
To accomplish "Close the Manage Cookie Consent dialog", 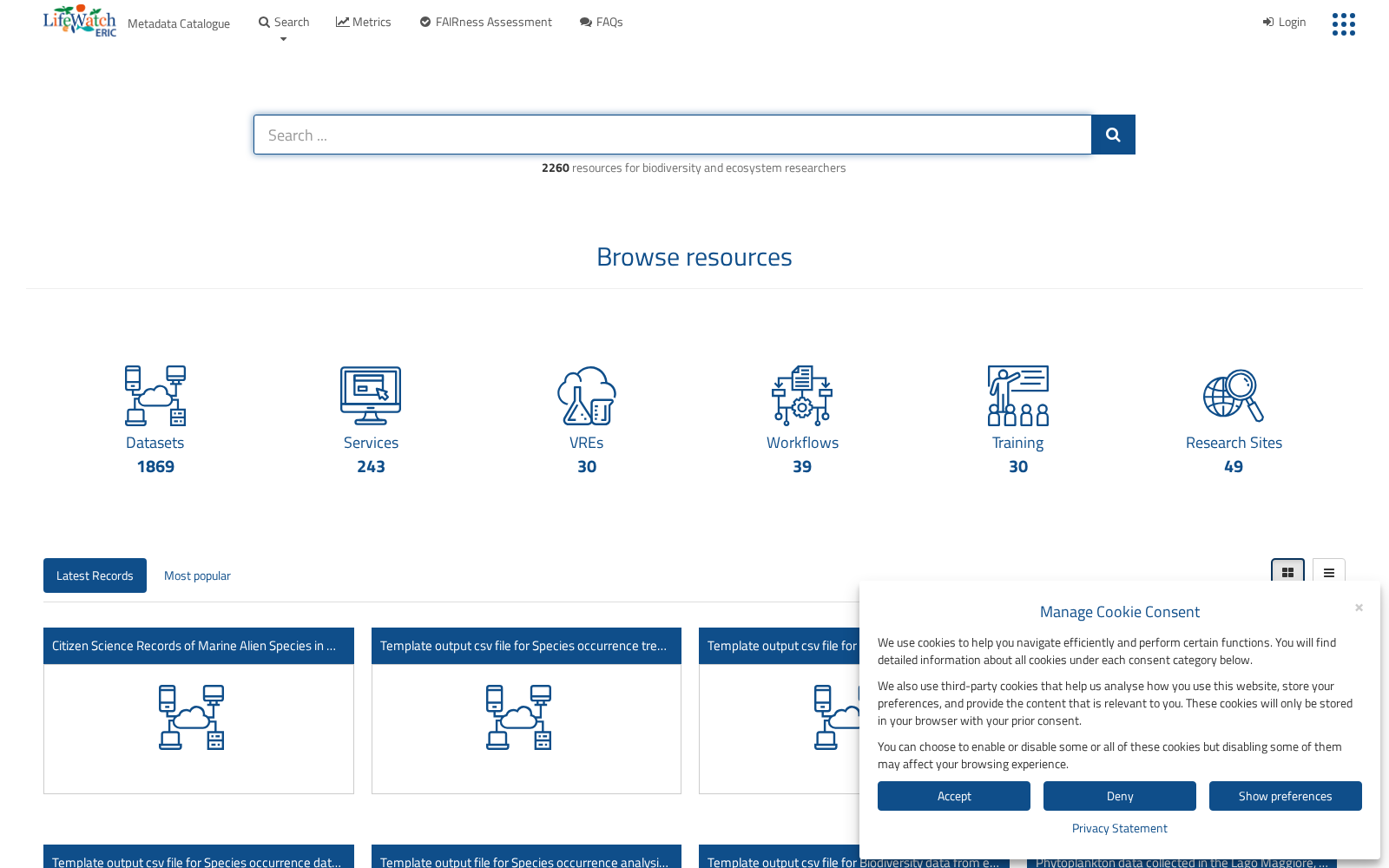I will click(x=1359, y=608).
